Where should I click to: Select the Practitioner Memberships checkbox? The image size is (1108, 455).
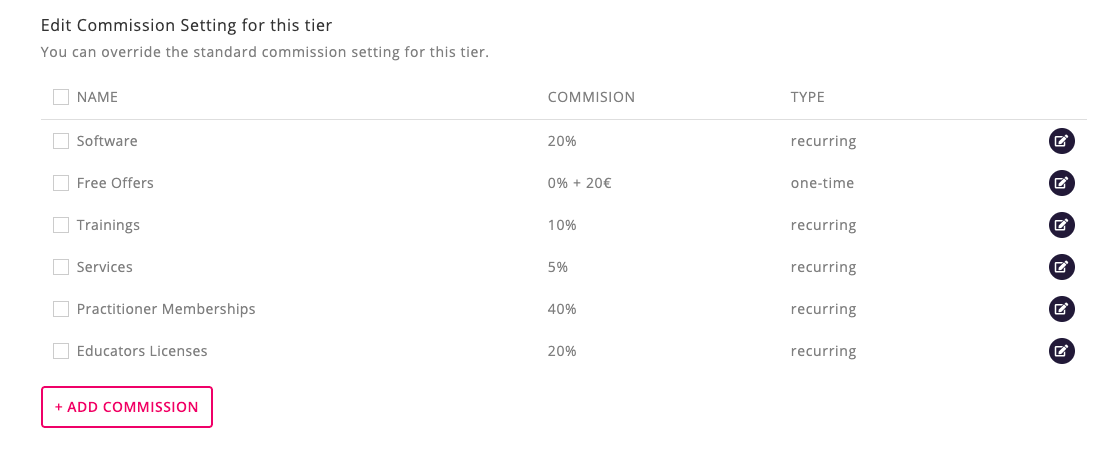61,309
